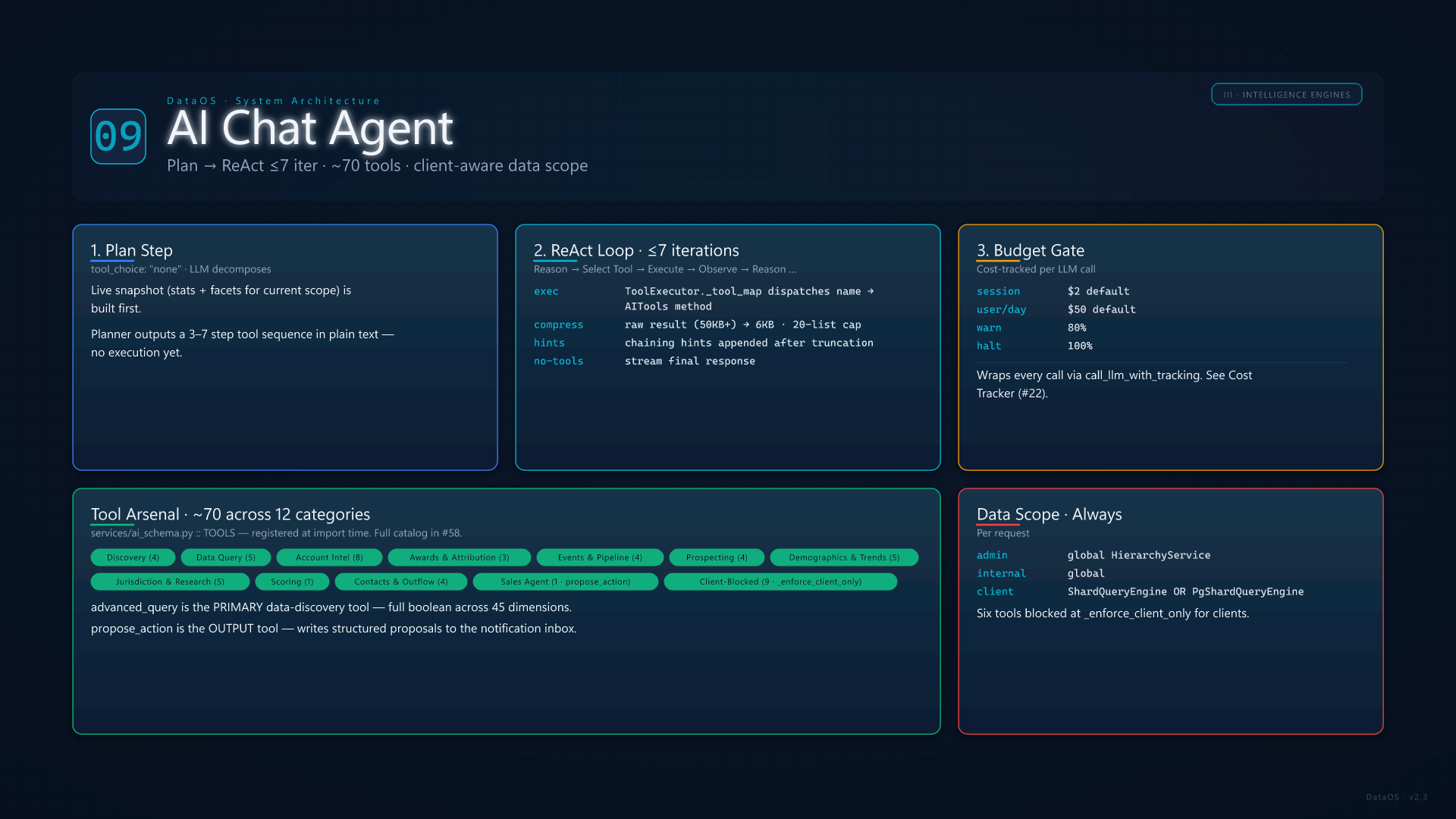Click the global HierarchyService value
Viewport: 1456px width, 819px height.
pyautogui.click(x=1139, y=555)
